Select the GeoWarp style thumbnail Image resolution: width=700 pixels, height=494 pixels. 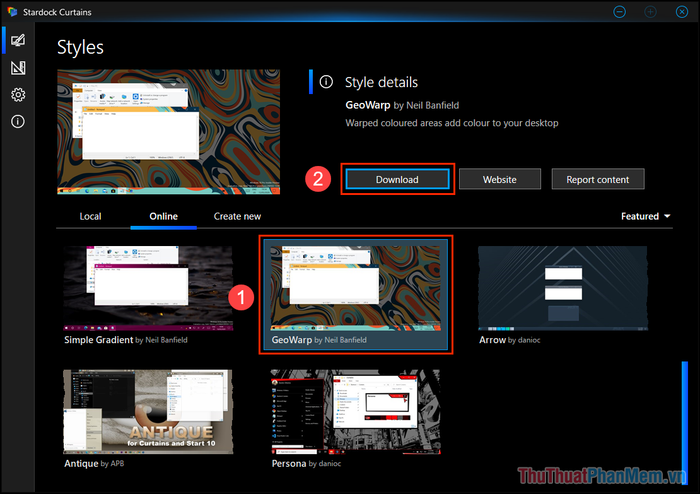[355, 288]
